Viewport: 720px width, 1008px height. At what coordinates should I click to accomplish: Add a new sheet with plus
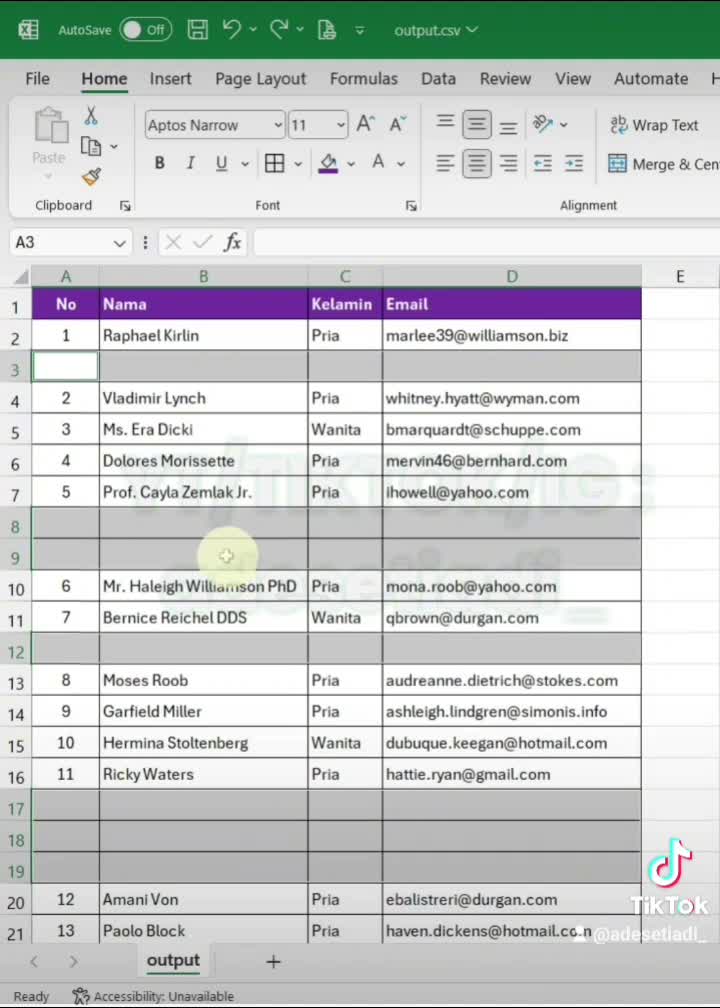[273, 962]
